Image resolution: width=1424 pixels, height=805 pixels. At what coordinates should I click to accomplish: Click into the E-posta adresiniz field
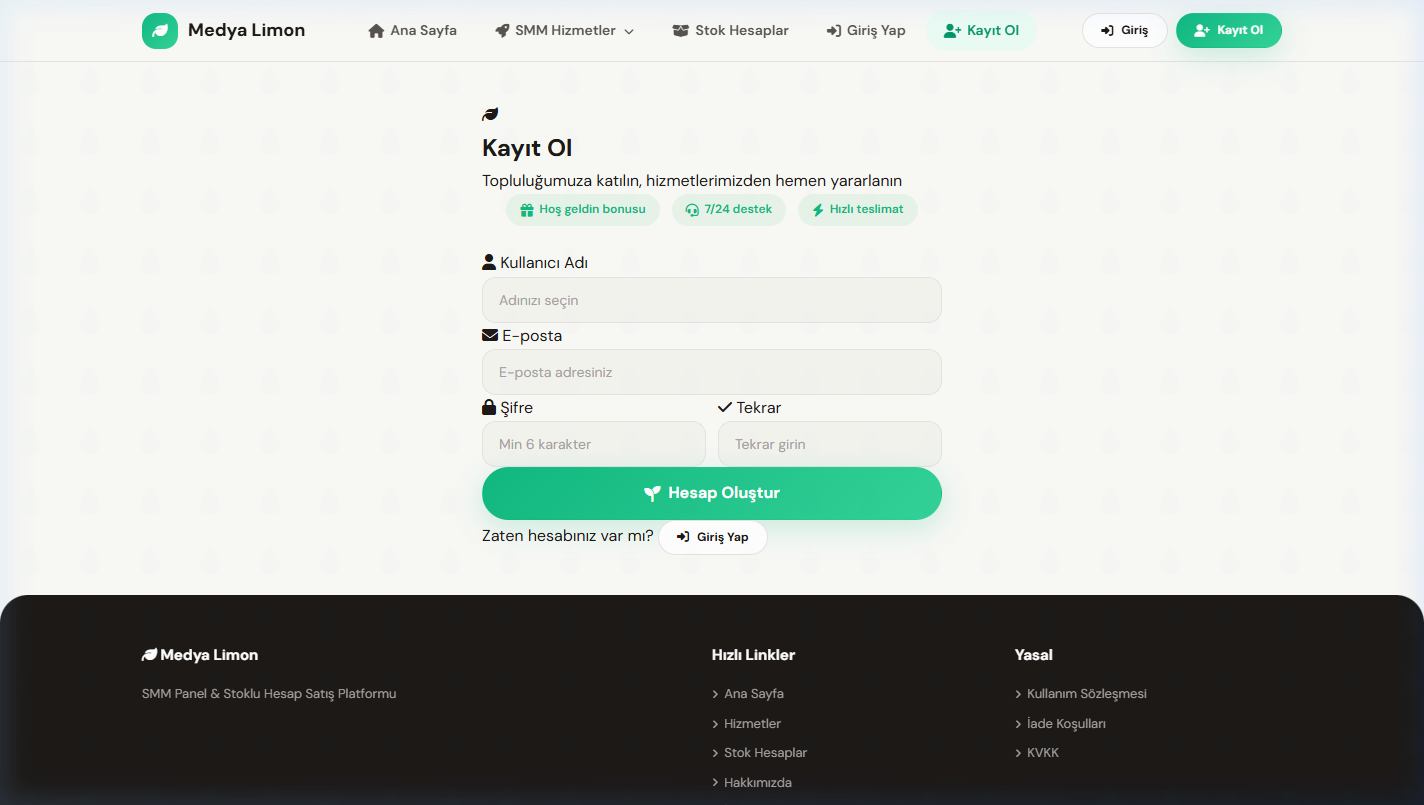[711, 372]
